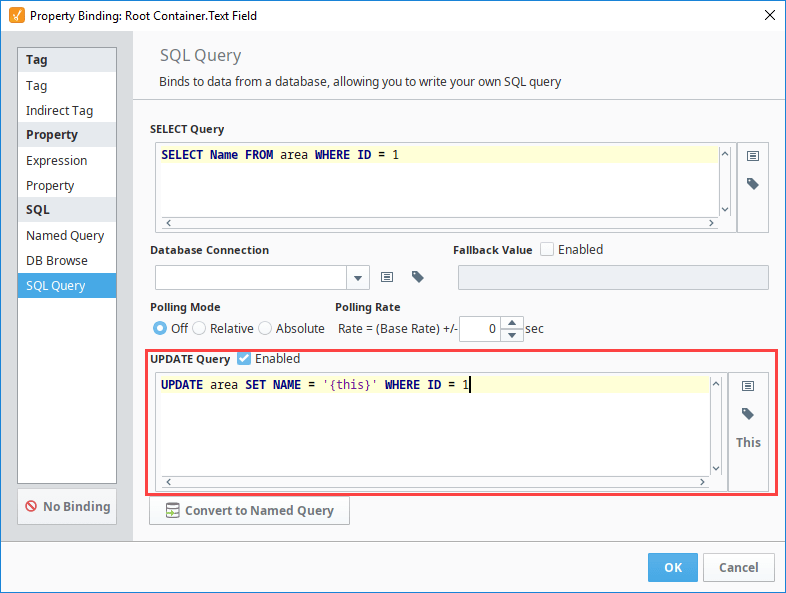Click UPDATE Query scroll down arrow
Image resolution: width=786 pixels, height=593 pixels.
coord(716,468)
